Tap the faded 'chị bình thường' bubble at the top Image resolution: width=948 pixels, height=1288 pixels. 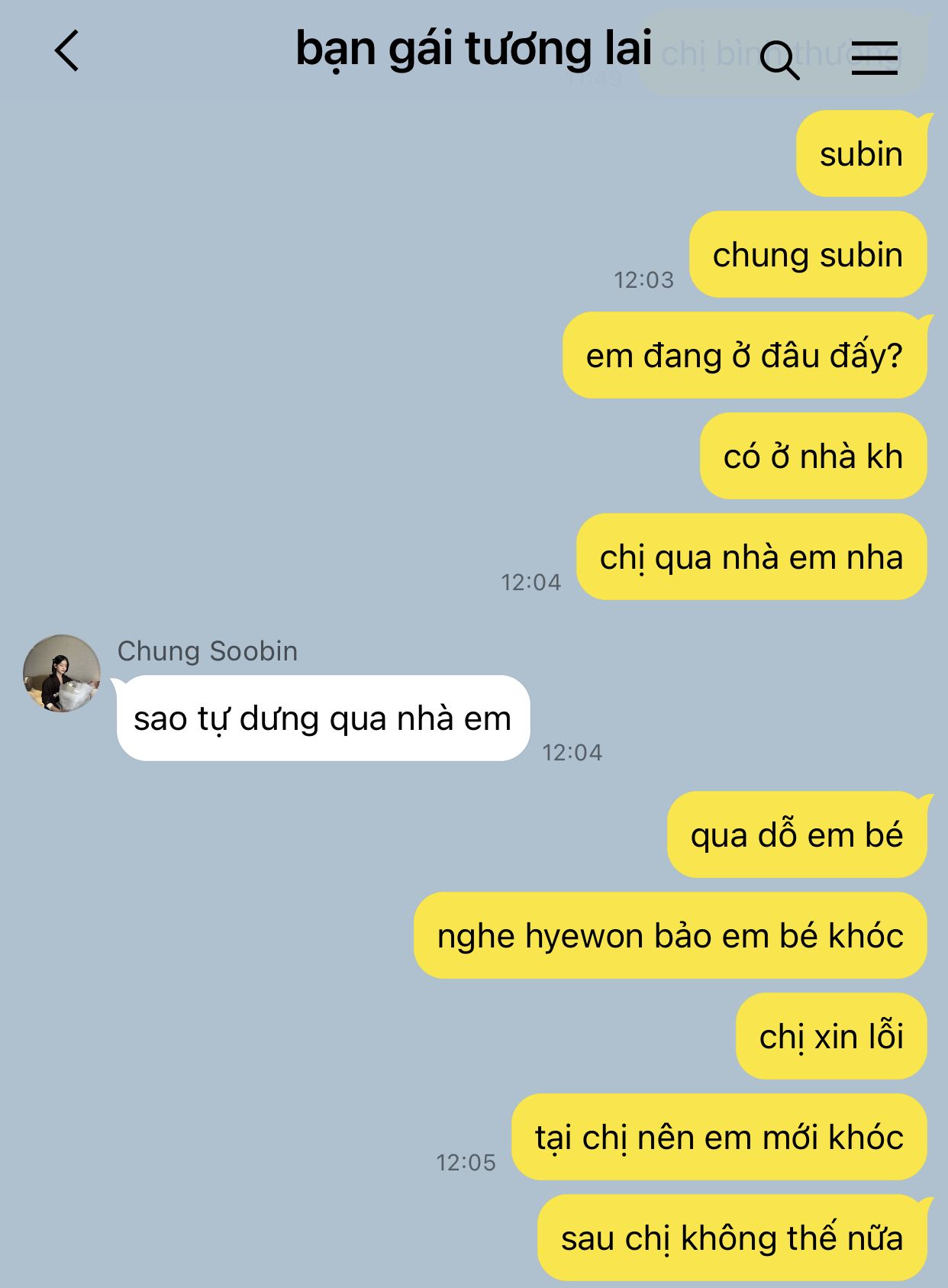coord(782,53)
